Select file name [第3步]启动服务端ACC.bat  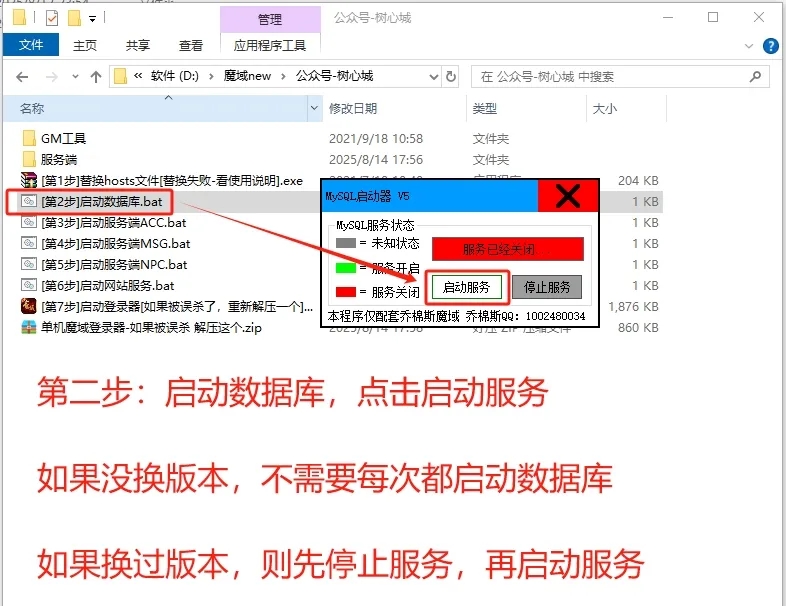coord(114,223)
